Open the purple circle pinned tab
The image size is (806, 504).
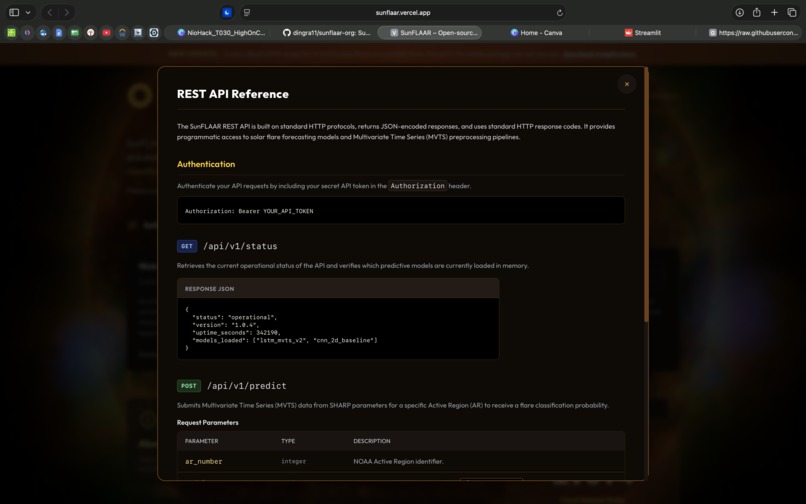click(x=27, y=32)
